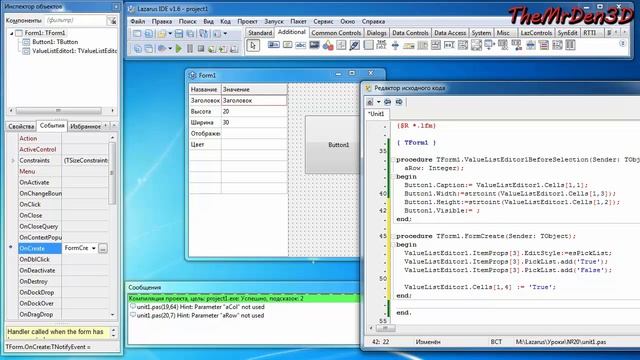Open the System palette tab
This screenshot has height=360, width=640.
(x=481, y=33)
